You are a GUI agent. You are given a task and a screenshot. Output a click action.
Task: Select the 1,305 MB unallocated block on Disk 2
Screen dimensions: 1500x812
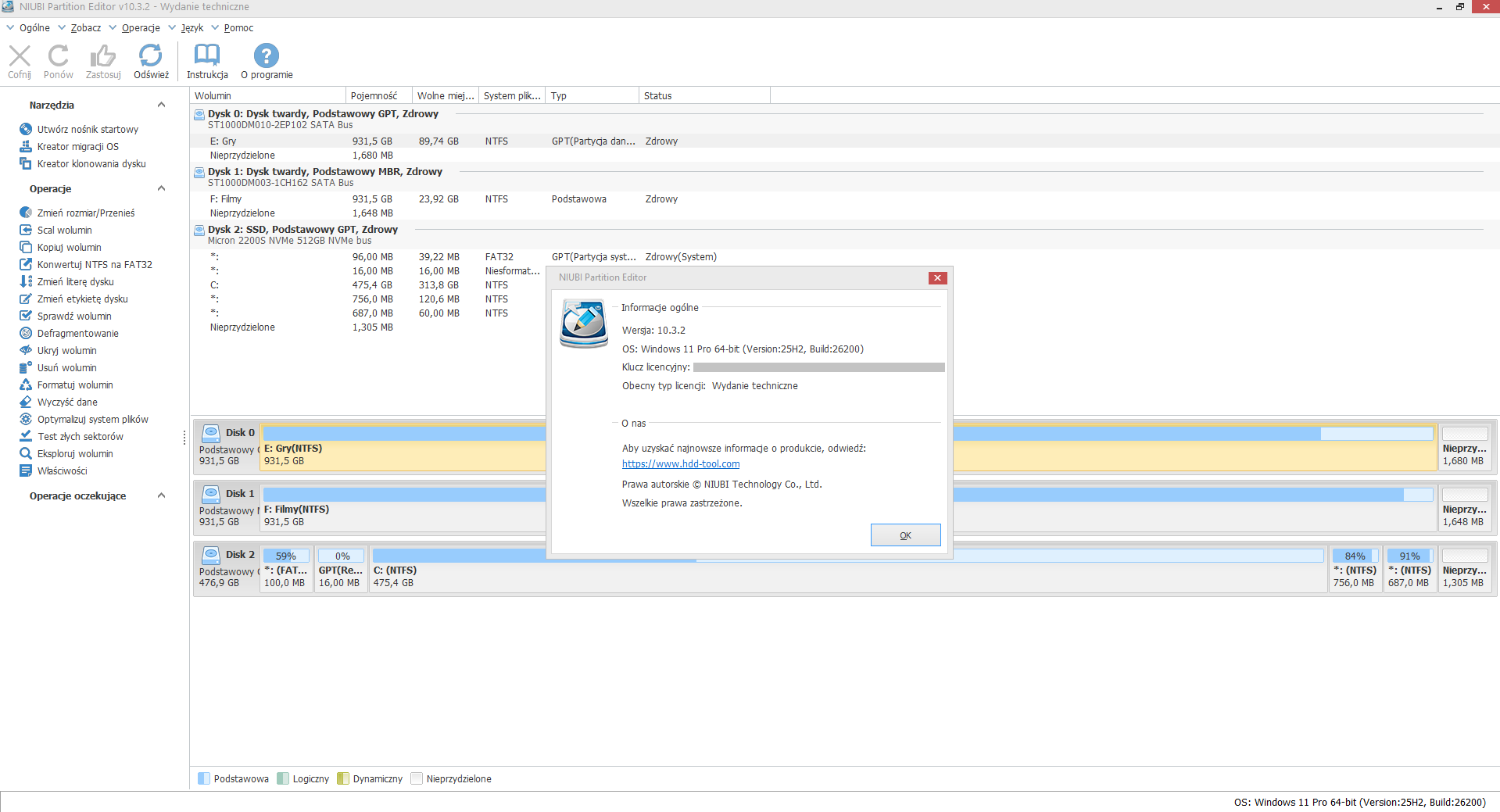click(1464, 569)
